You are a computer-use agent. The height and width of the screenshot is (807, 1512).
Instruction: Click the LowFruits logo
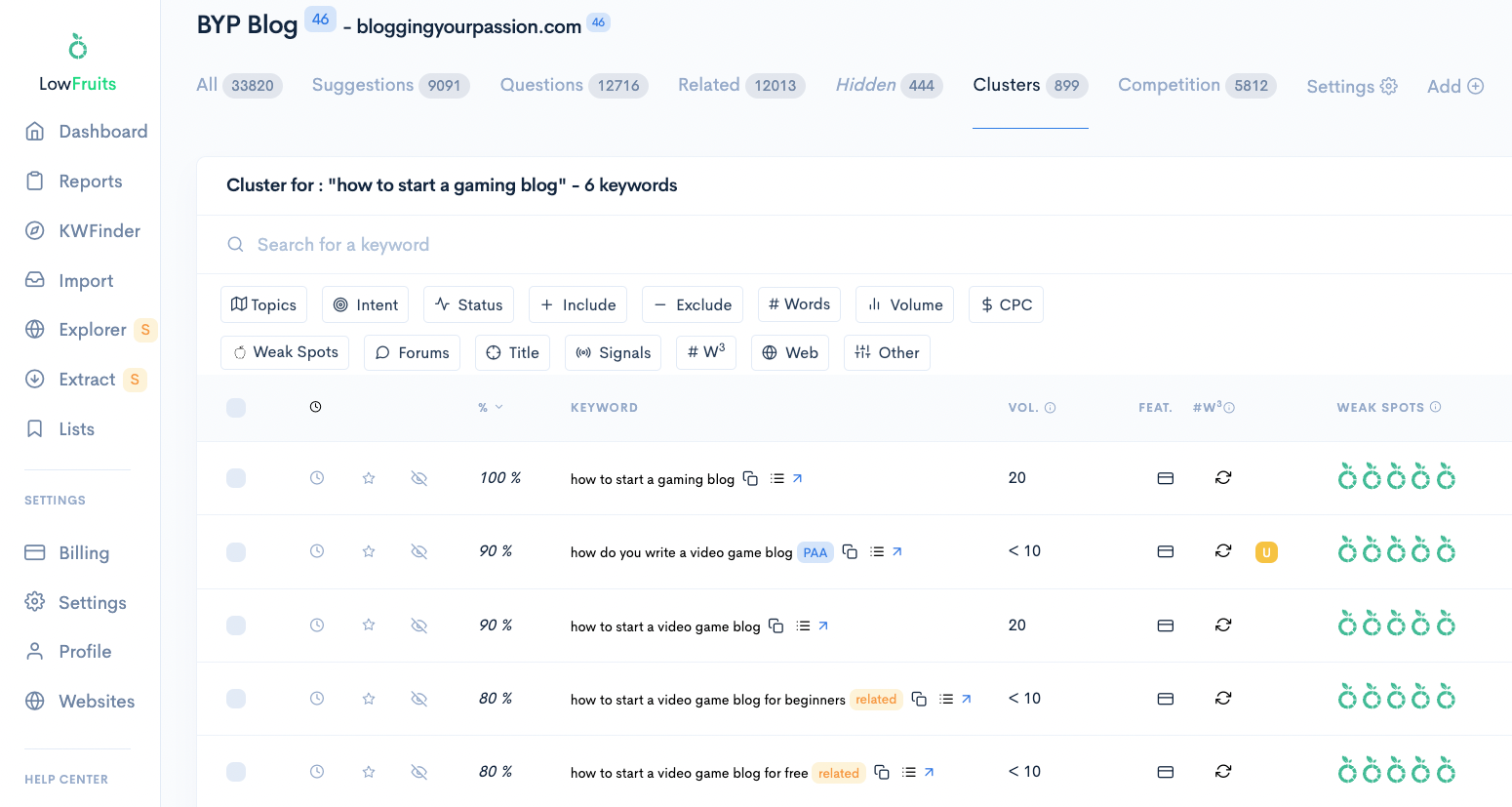(x=77, y=63)
